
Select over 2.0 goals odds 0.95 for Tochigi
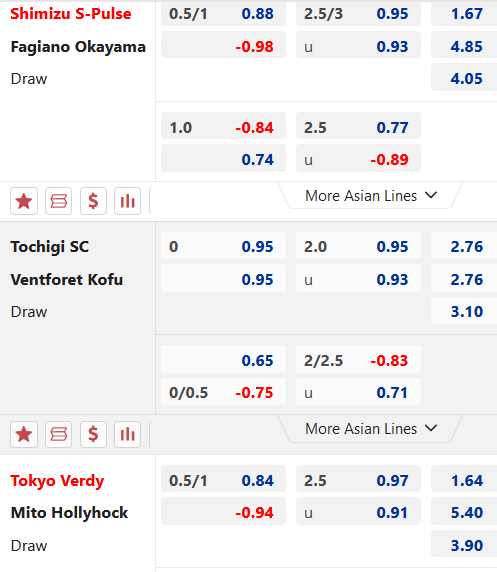(x=358, y=247)
